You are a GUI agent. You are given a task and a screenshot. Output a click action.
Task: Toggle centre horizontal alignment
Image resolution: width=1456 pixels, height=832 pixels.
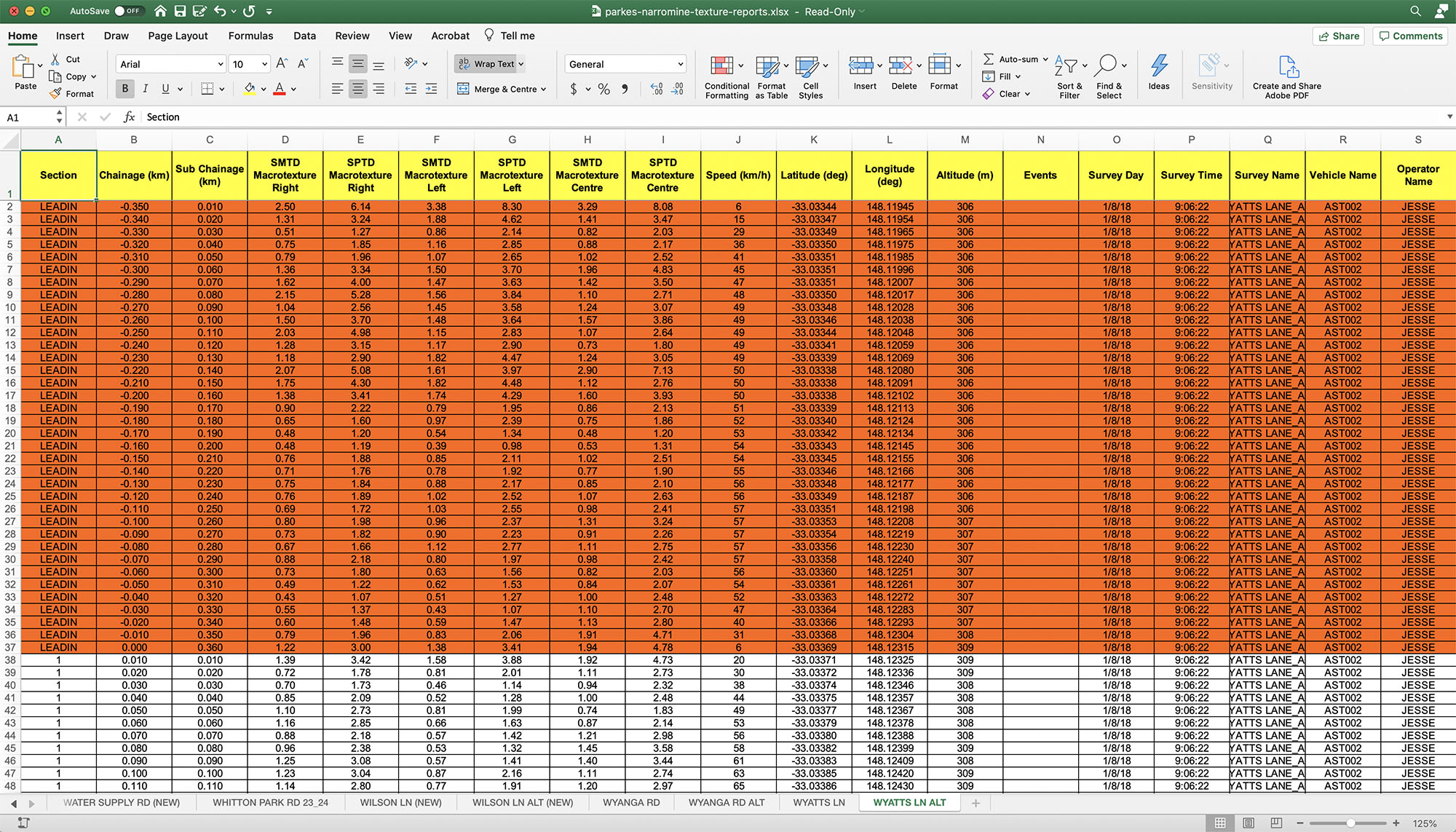pyautogui.click(x=357, y=89)
